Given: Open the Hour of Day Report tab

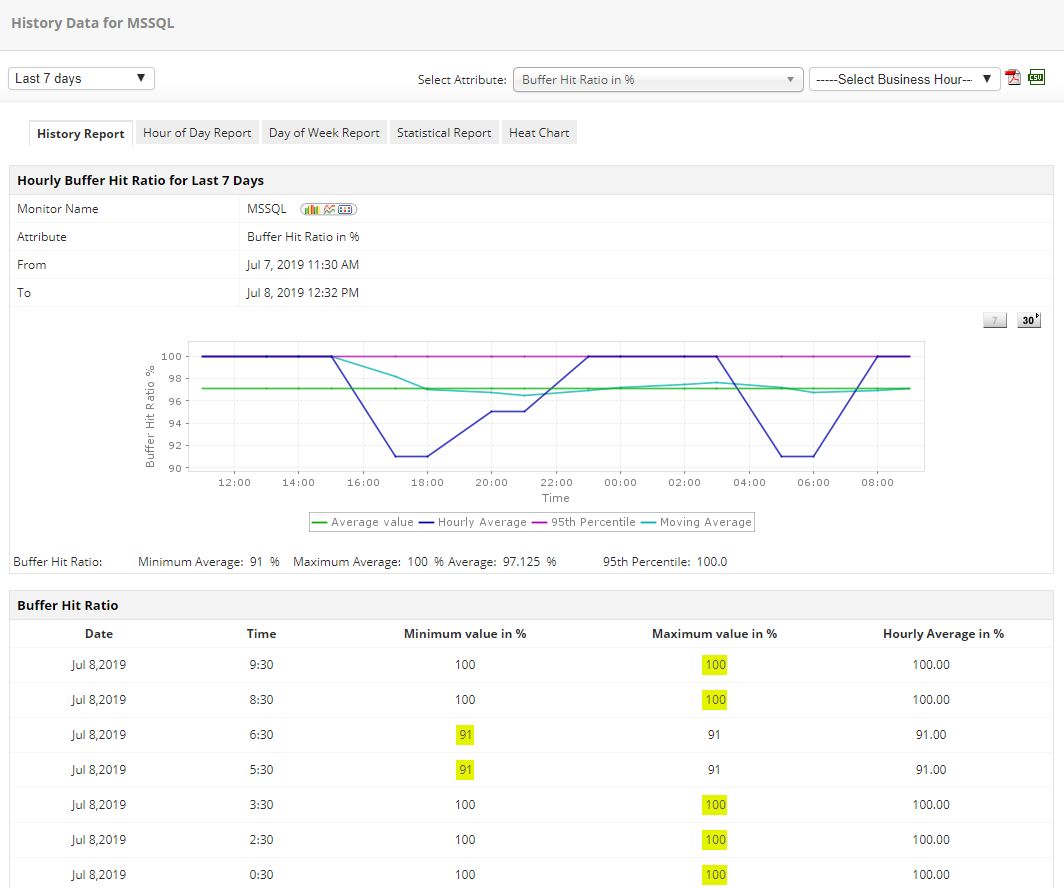Looking at the screenshot, I should [x=197, y=132].
